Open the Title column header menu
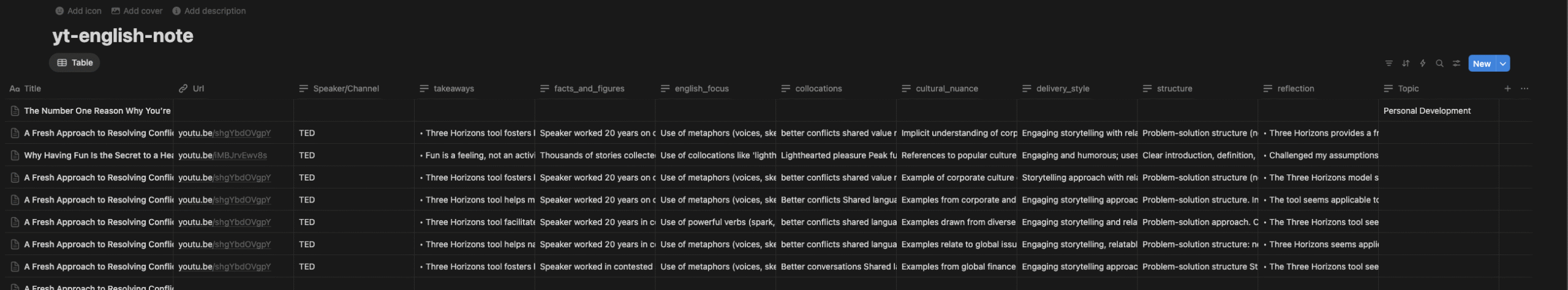The width and height of the screenshot is (1568, 290). [x=89, y=89]
